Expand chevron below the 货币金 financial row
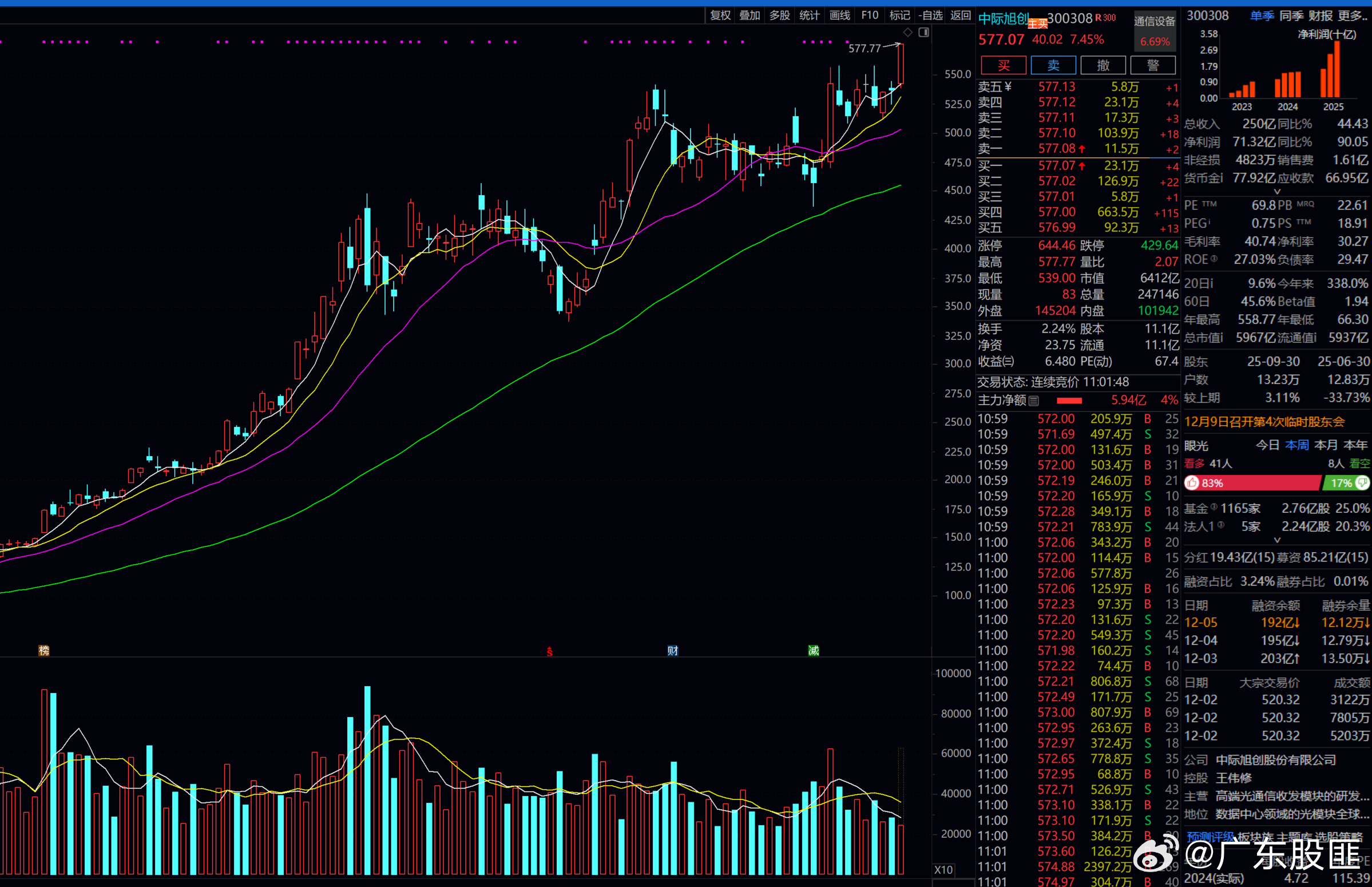The image size is (1372, 887). point(1277,192)
